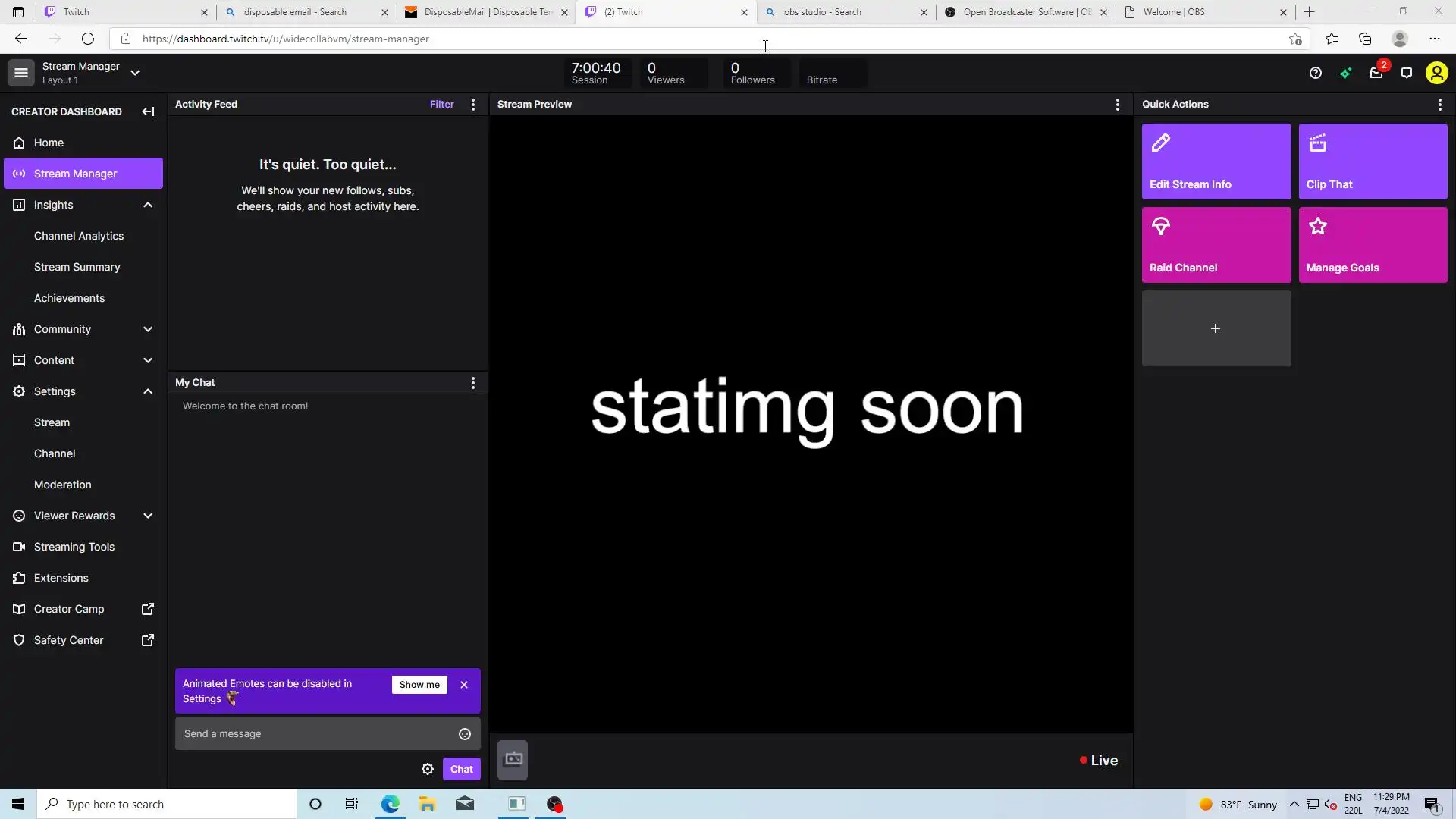Viewport: 1456px width, 819px height.
Task: Dismiss the Animated Emotes notice
Action: (464, 685)
